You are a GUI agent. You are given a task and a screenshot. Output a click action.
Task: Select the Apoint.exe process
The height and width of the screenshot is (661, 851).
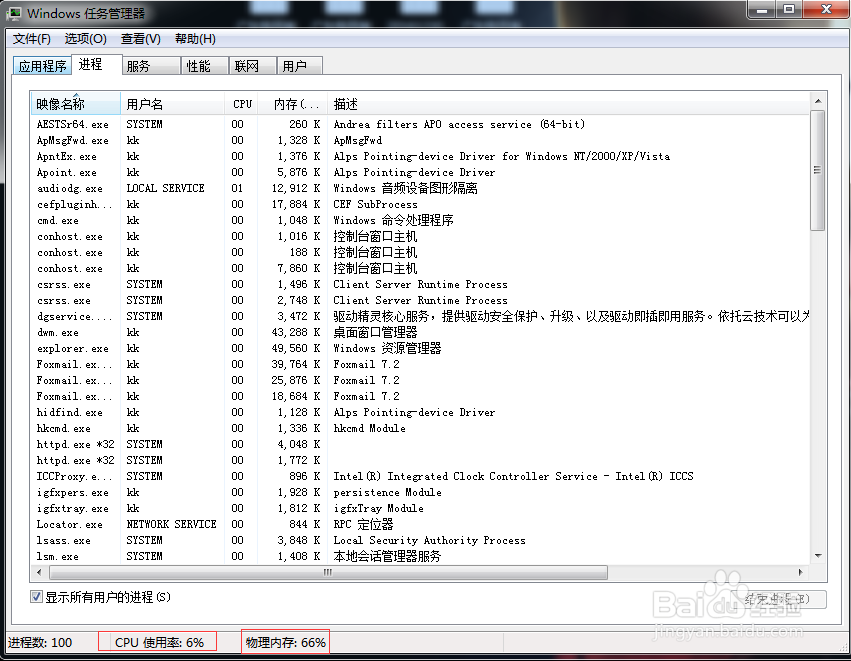[x=420, y=173]
